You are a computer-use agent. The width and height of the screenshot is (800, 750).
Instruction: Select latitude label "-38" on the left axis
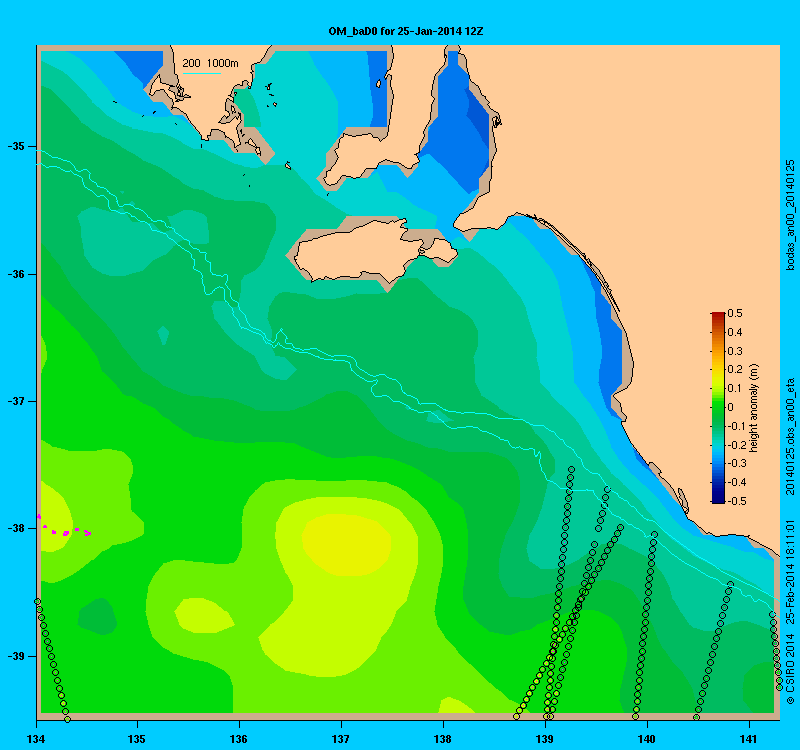(16, 528)
